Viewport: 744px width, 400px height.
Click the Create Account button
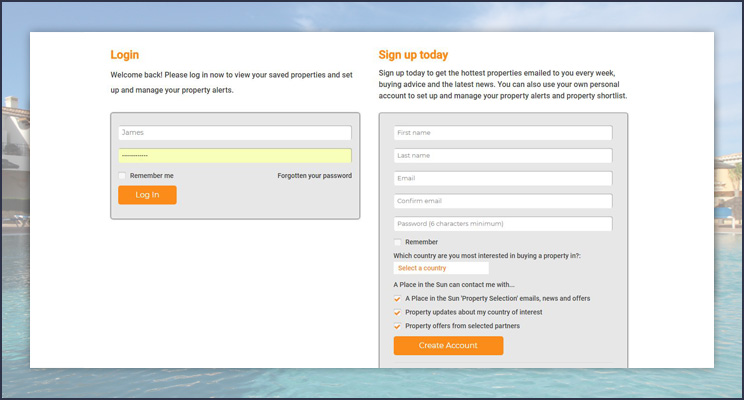[x=448, y=346]
